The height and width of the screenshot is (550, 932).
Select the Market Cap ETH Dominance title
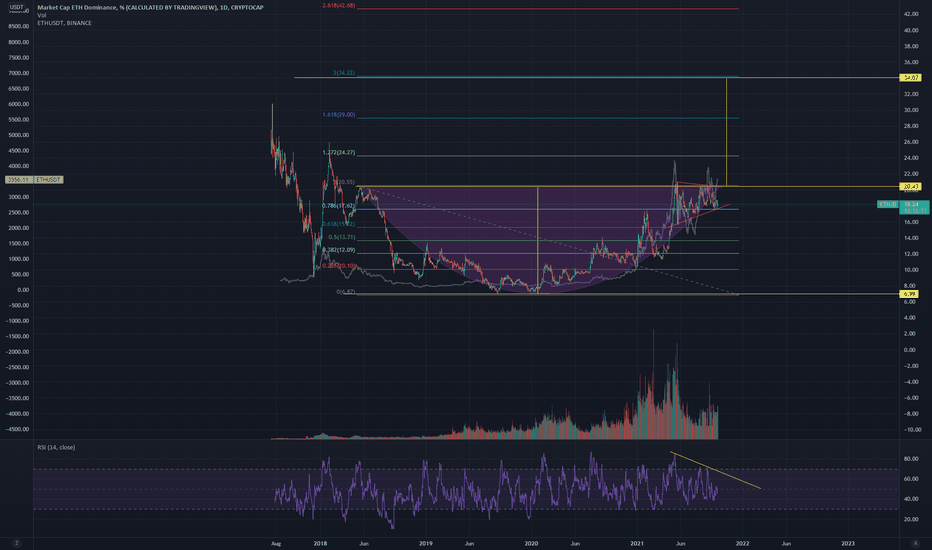point(150,7)
